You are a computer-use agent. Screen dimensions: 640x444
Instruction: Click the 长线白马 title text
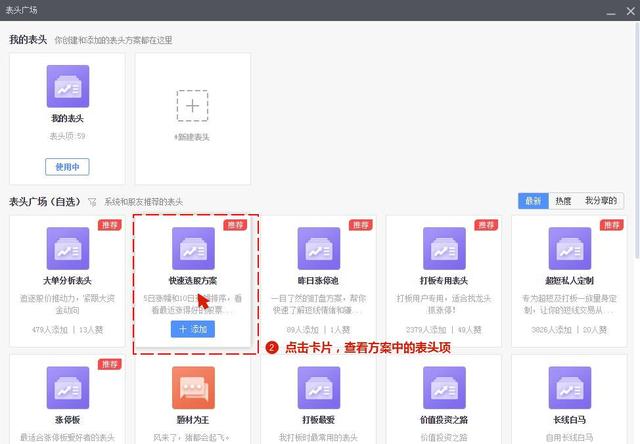point(569,420)
